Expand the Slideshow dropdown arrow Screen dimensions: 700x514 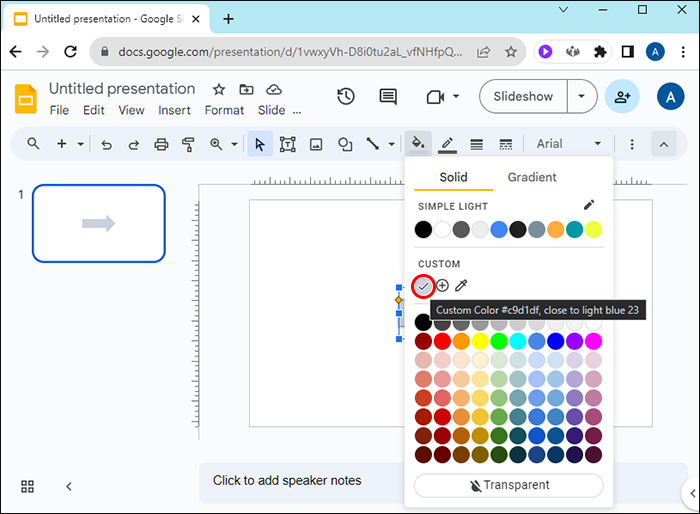[x=582, y=96]
